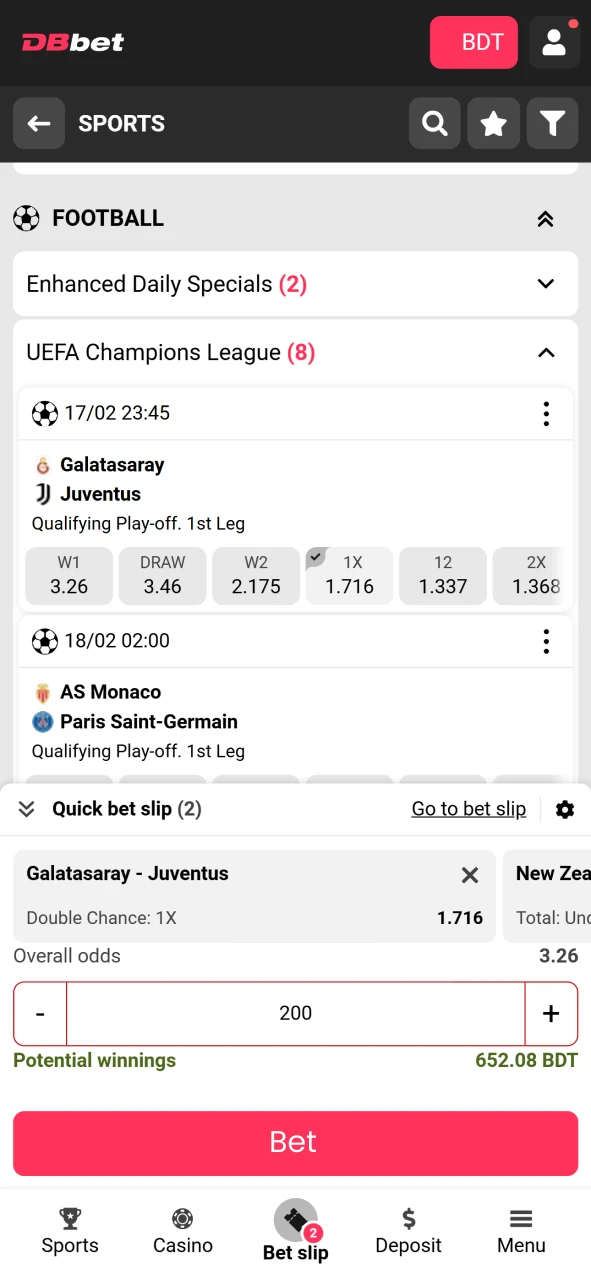Expand Enhanced Daily Specials section

tap(546, 284)
